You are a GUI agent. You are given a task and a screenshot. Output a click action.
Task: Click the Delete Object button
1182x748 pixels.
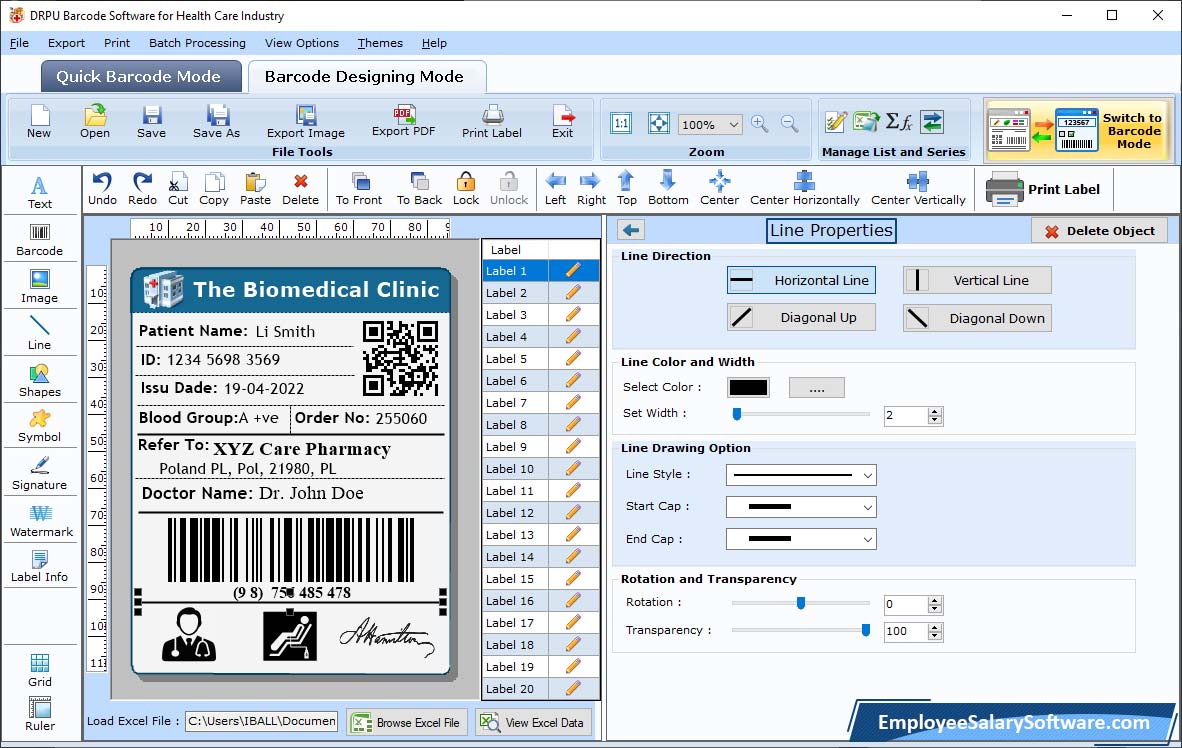(x=1099, y=231)
